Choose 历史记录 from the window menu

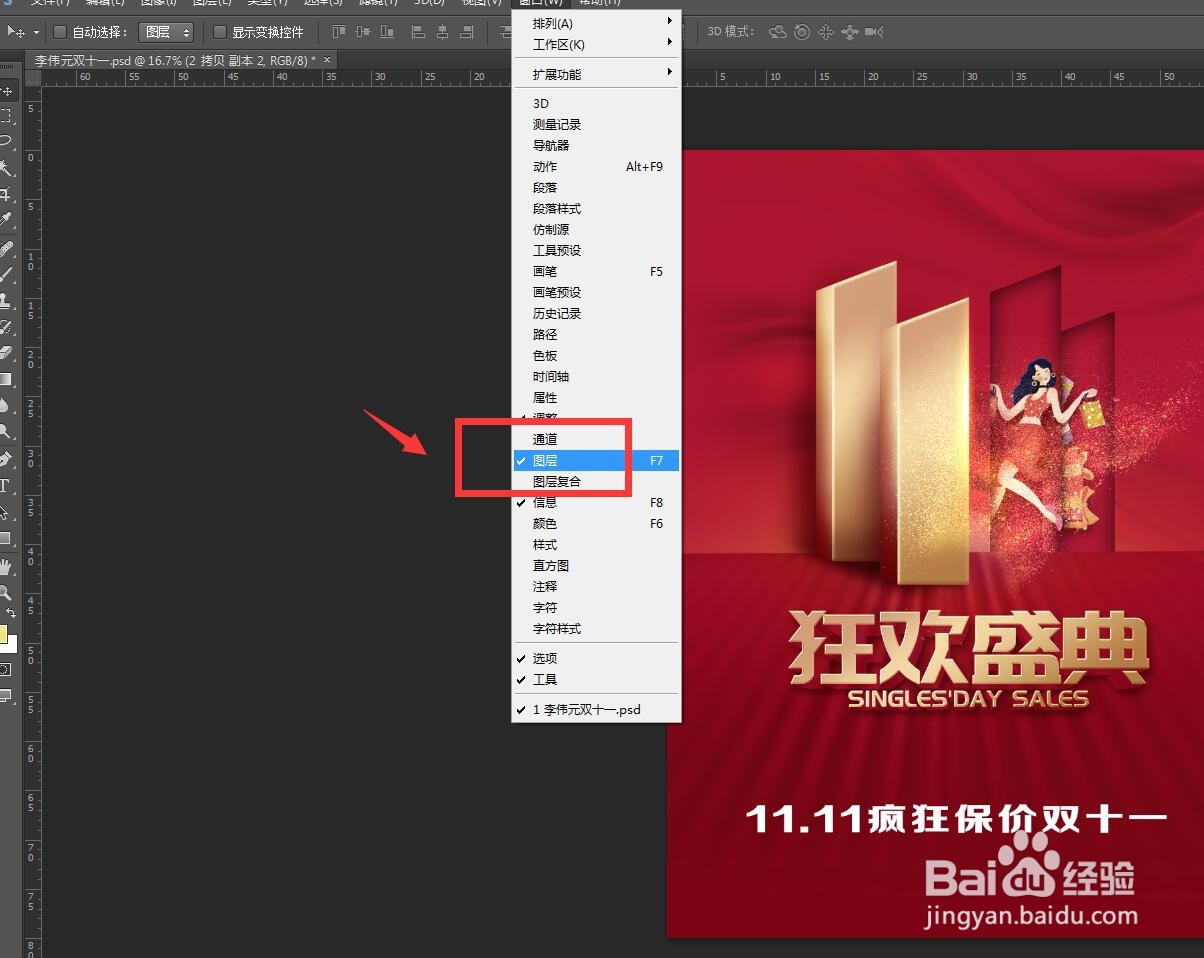[x=596, y=314]
